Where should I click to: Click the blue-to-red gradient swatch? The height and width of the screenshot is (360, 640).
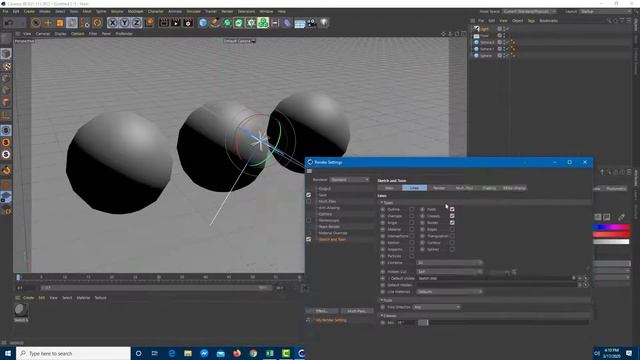tap(611, 227)
